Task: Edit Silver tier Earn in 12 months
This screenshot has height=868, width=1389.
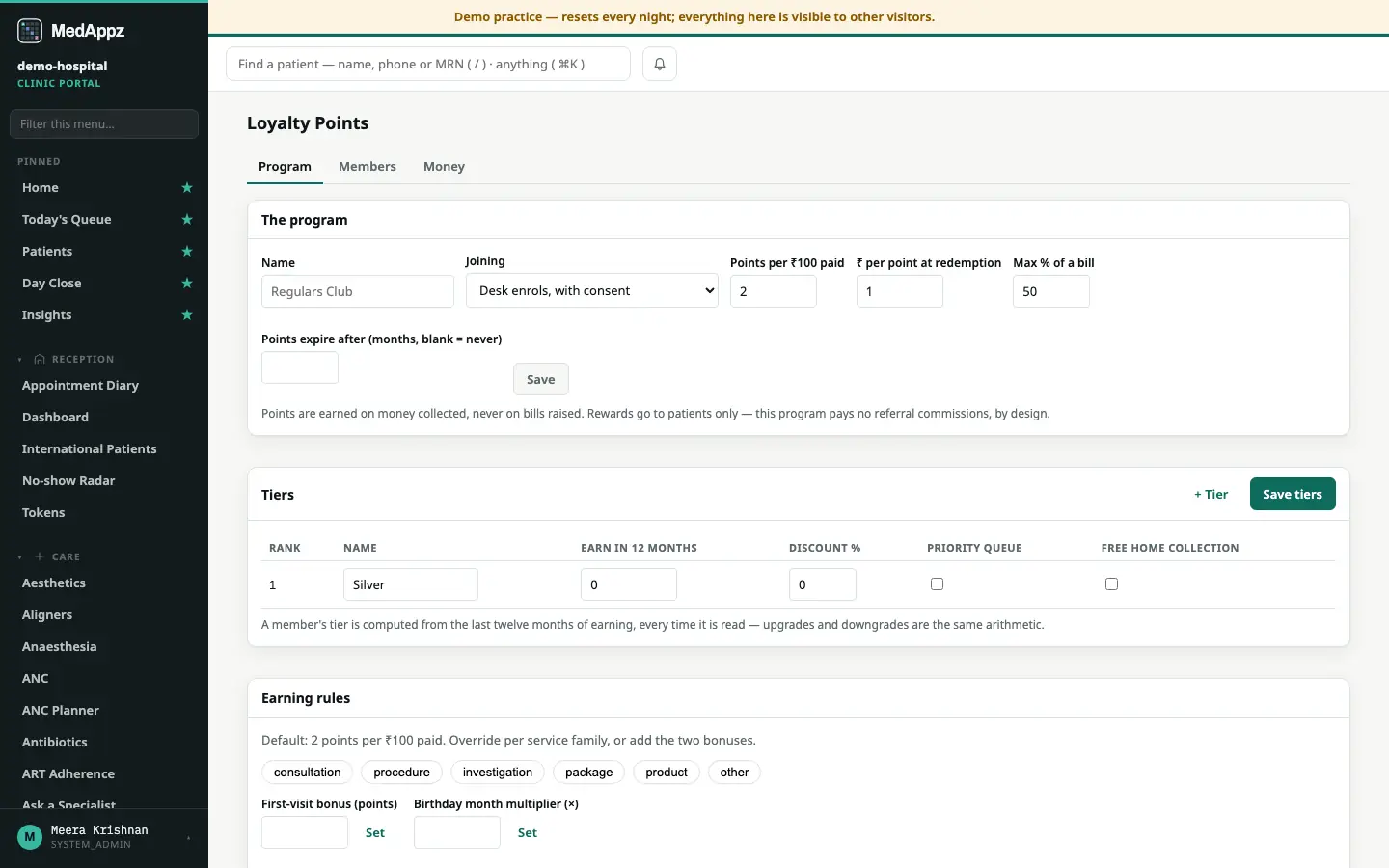Action: tap(629, 584)
